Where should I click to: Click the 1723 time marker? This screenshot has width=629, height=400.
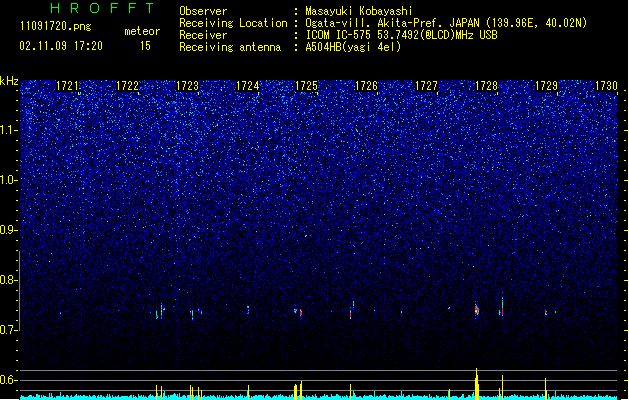pyautogui.click(x=187, y=86)
